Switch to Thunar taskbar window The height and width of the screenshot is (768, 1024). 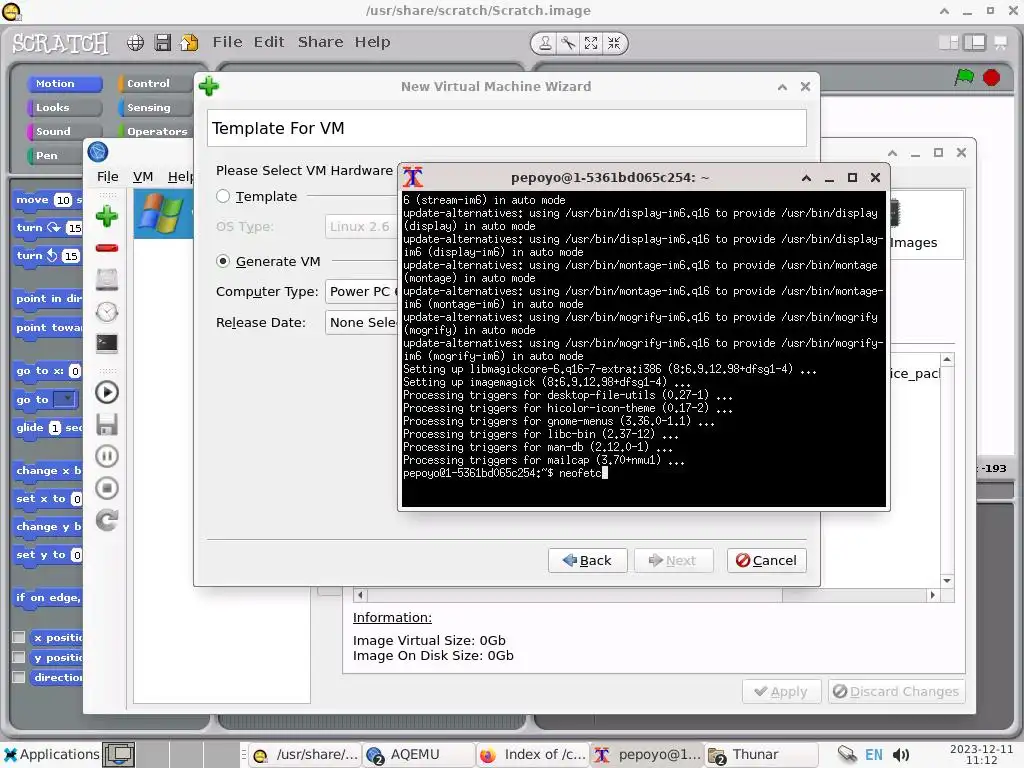(761, 755)
